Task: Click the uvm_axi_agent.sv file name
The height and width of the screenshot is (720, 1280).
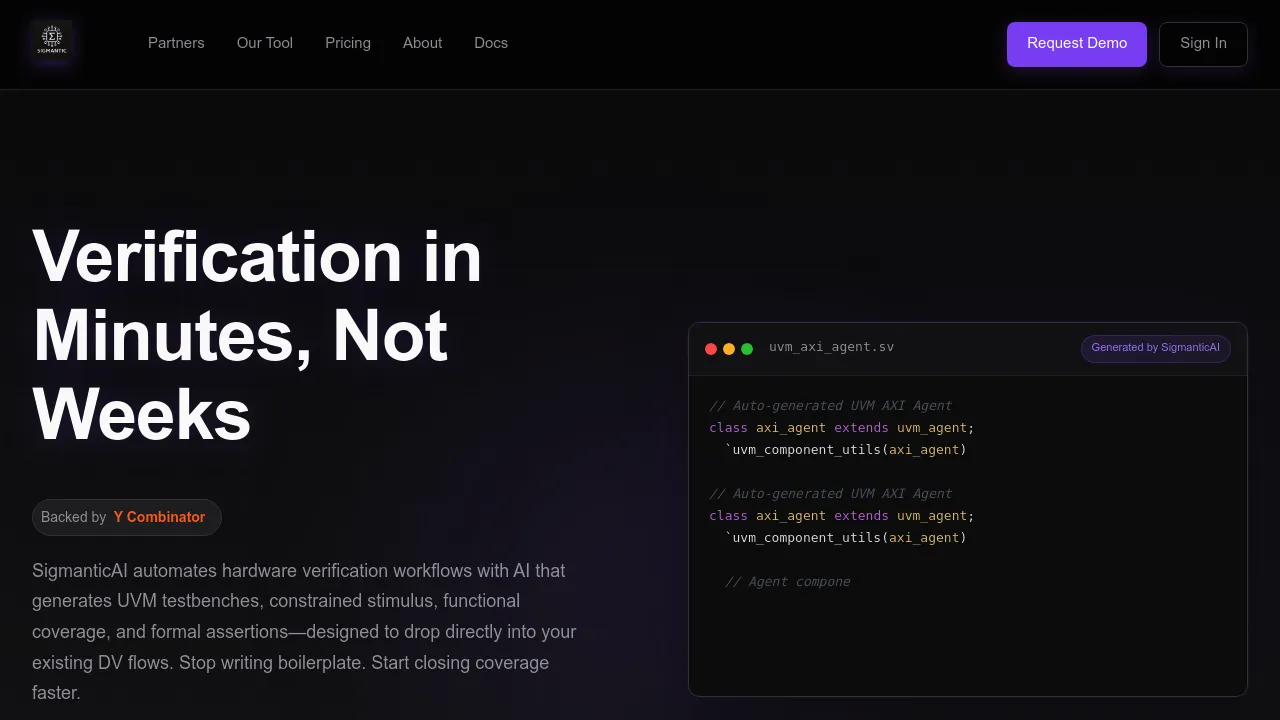Action: 831,347
